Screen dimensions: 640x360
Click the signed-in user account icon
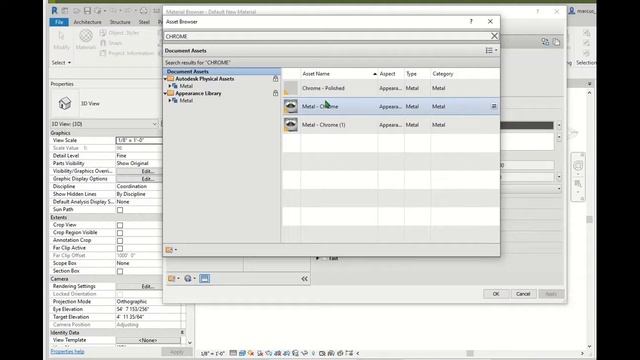click(572, 11)
